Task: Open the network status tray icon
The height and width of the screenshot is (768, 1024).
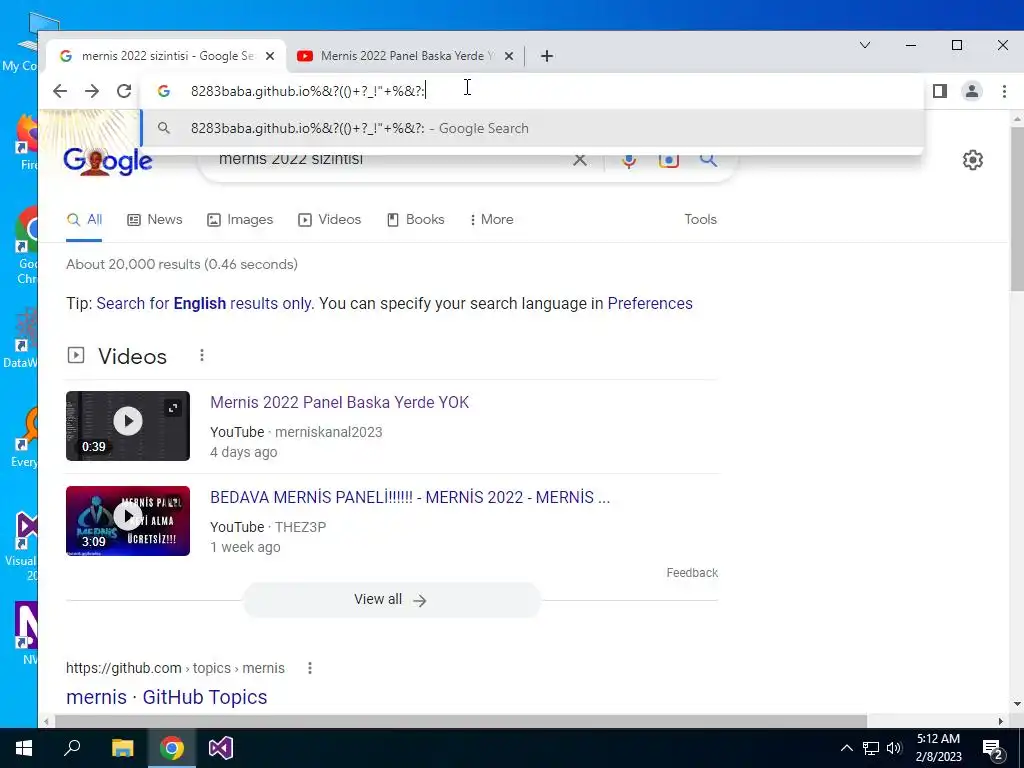Action: pos(871,748)
